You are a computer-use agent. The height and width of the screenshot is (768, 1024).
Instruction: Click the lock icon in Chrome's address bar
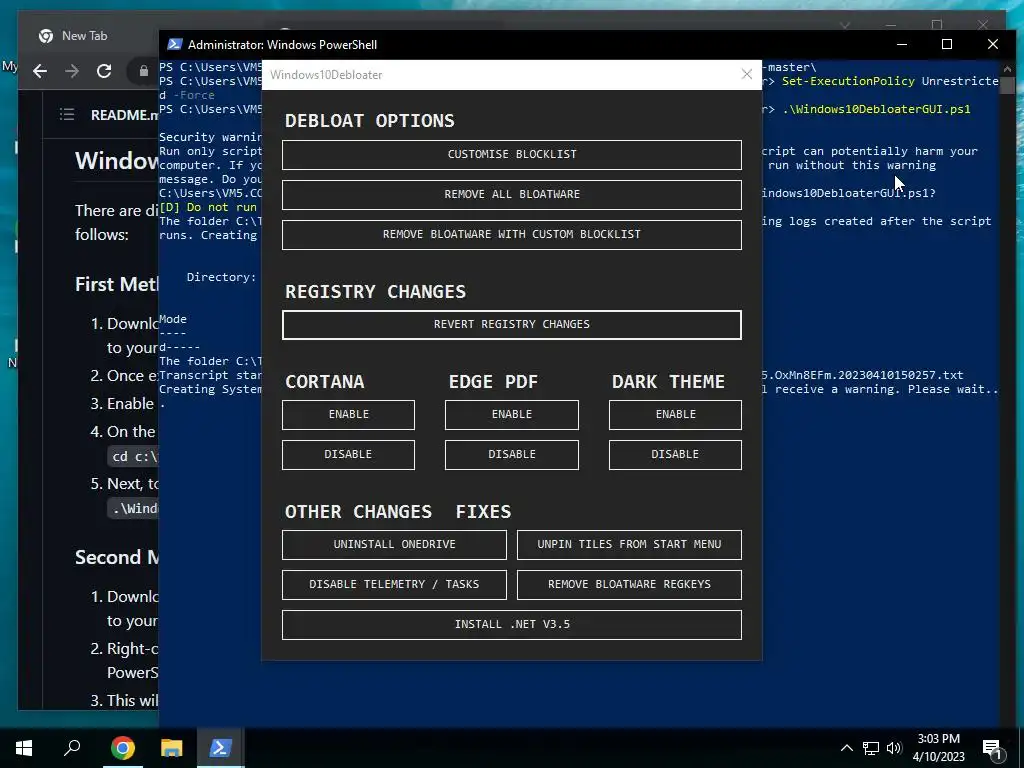(143, 71)
